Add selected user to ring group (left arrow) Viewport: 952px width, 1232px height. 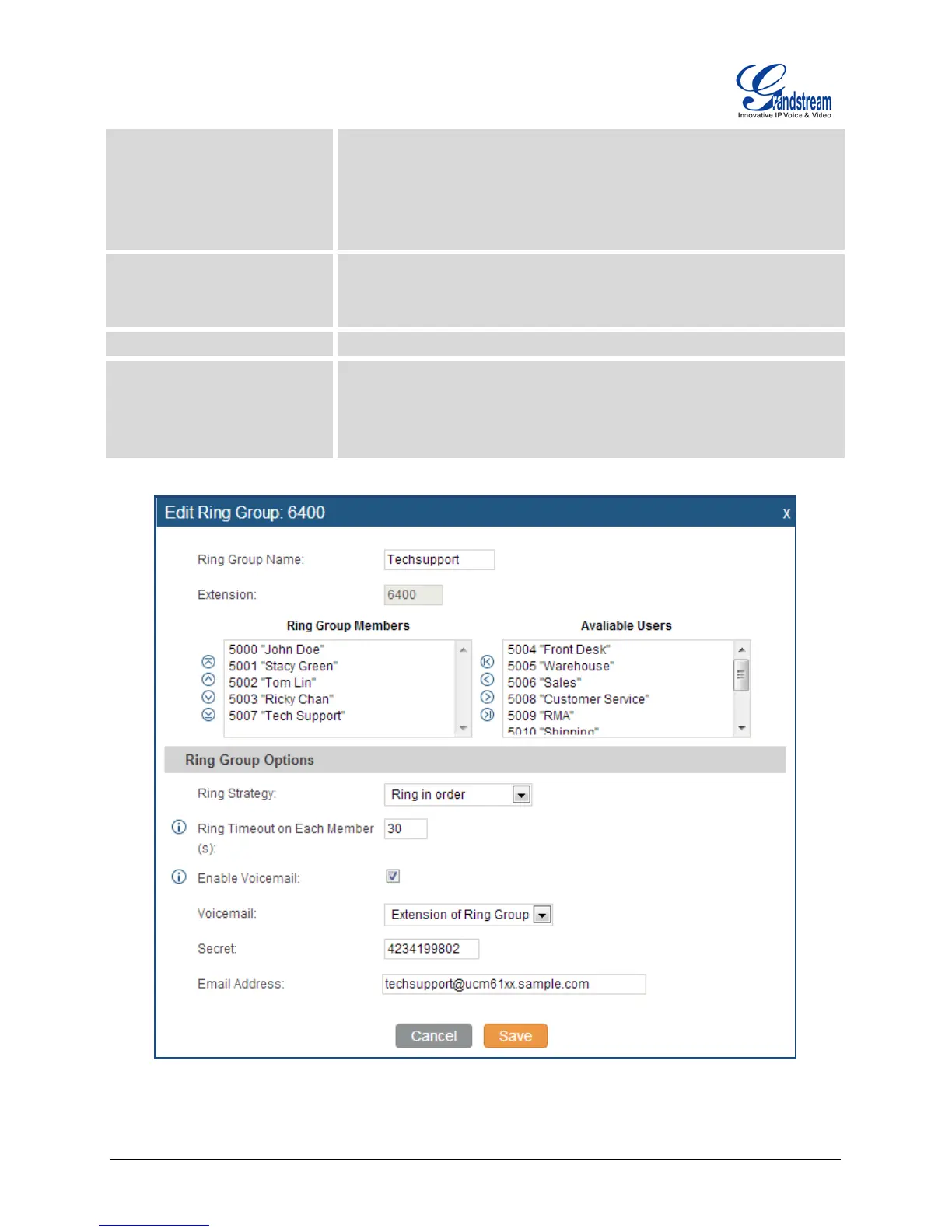point(488,679)
